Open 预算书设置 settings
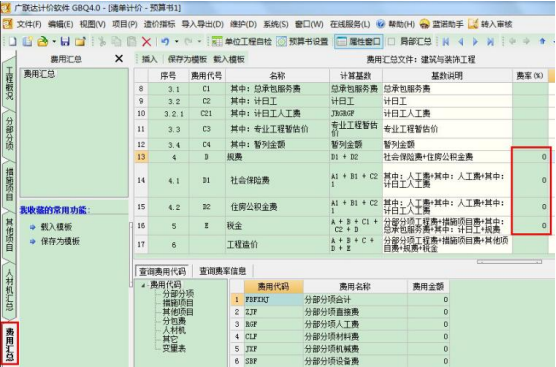Image resolution: width=556 pixels, height=367 pixels. pyautogui.click(x=302, y=41)
